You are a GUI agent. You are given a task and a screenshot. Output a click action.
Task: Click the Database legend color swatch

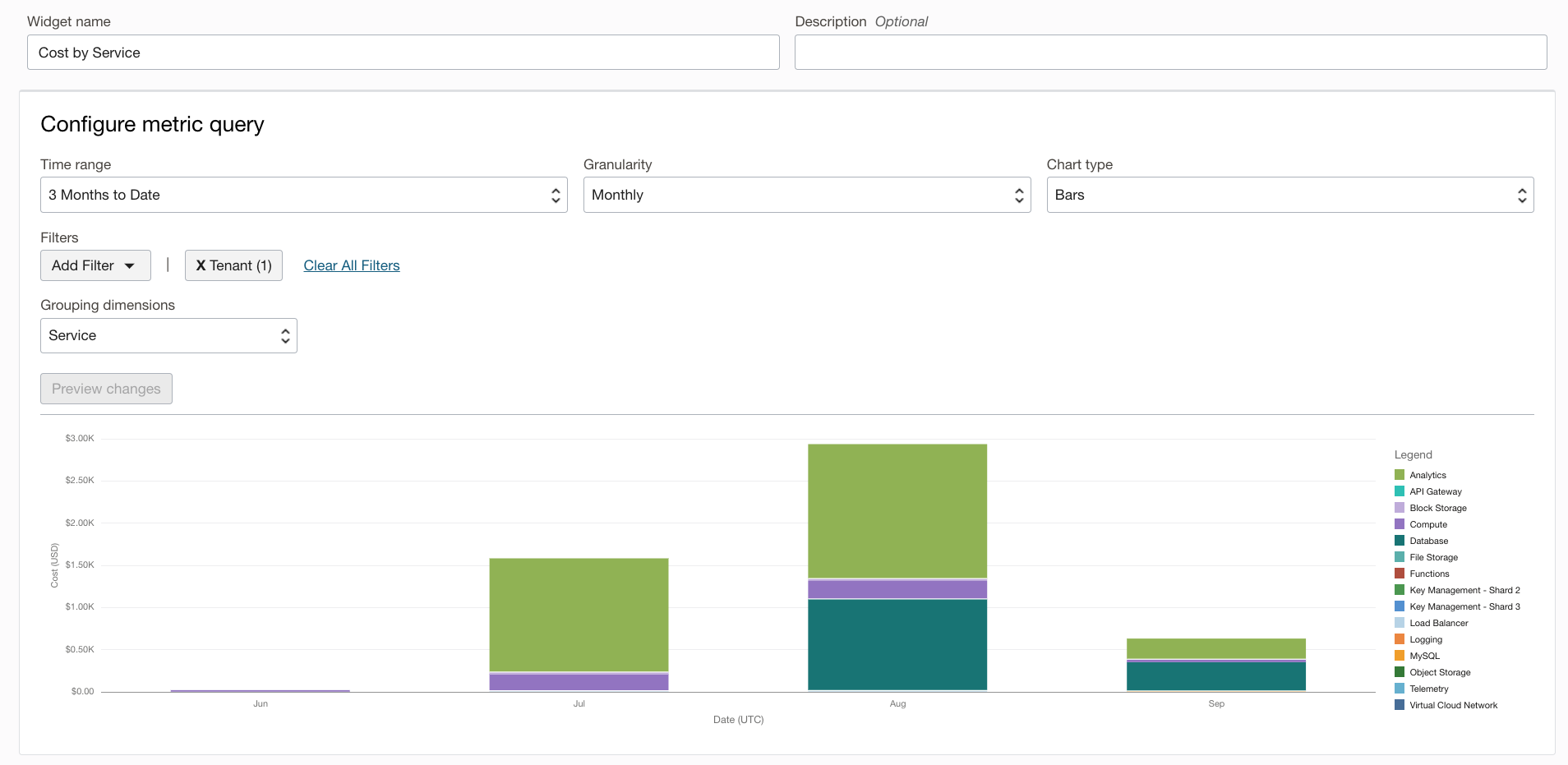(1400, 541)
